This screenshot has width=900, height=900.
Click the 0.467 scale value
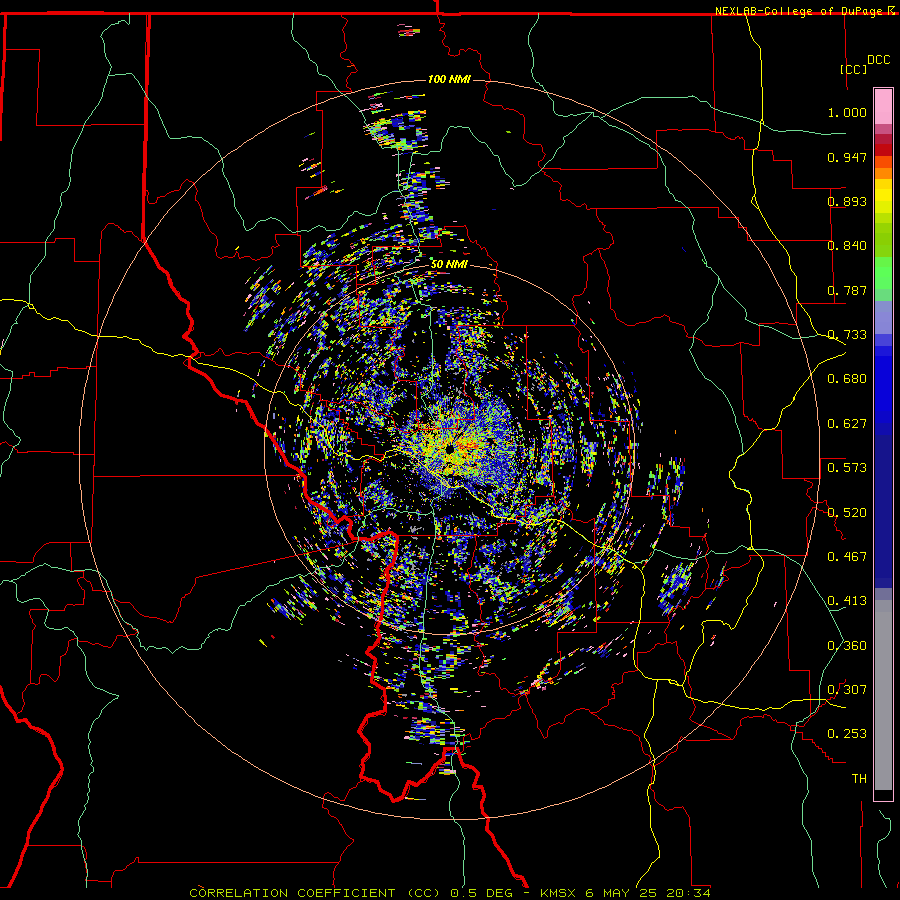847,557
